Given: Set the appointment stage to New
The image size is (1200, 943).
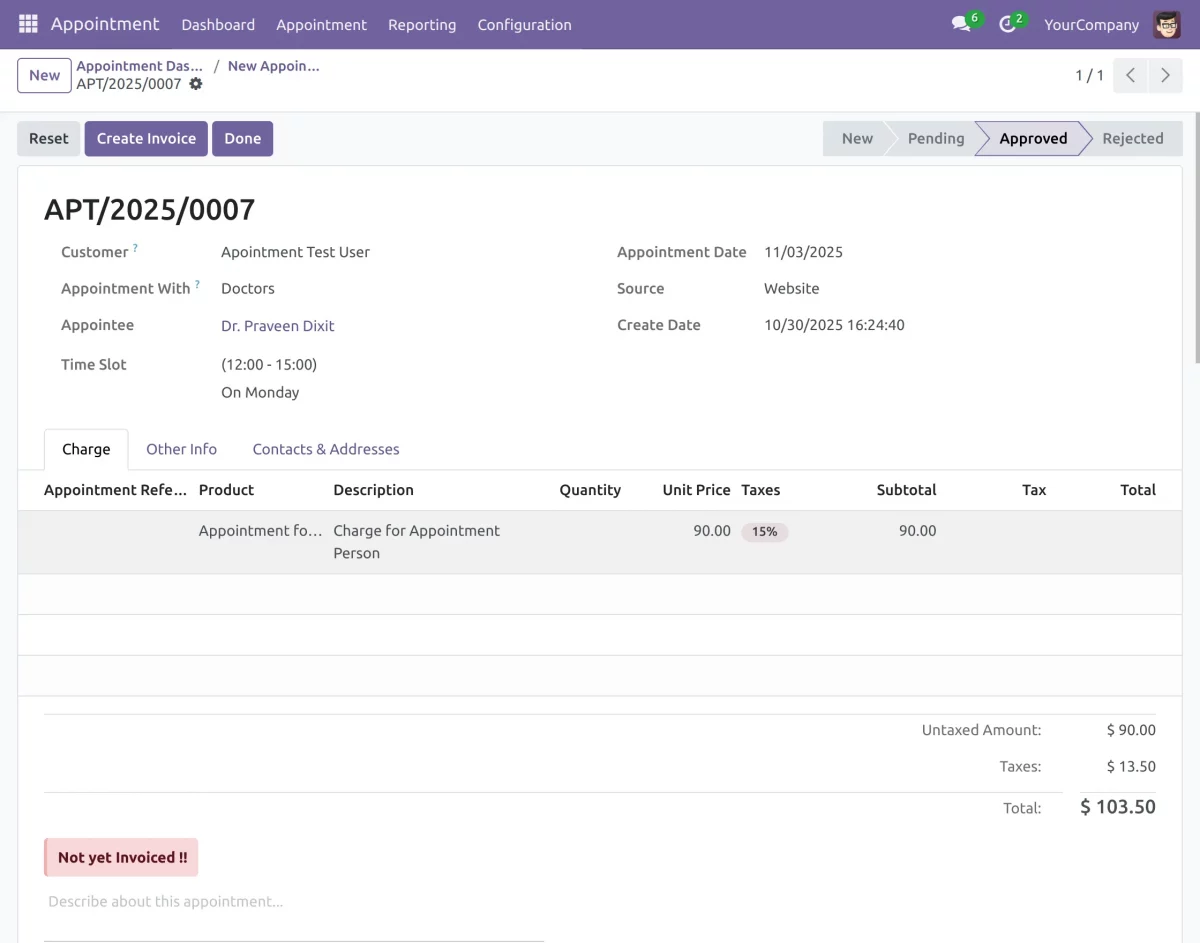Looking at the screenshot, I should (857, 138).
